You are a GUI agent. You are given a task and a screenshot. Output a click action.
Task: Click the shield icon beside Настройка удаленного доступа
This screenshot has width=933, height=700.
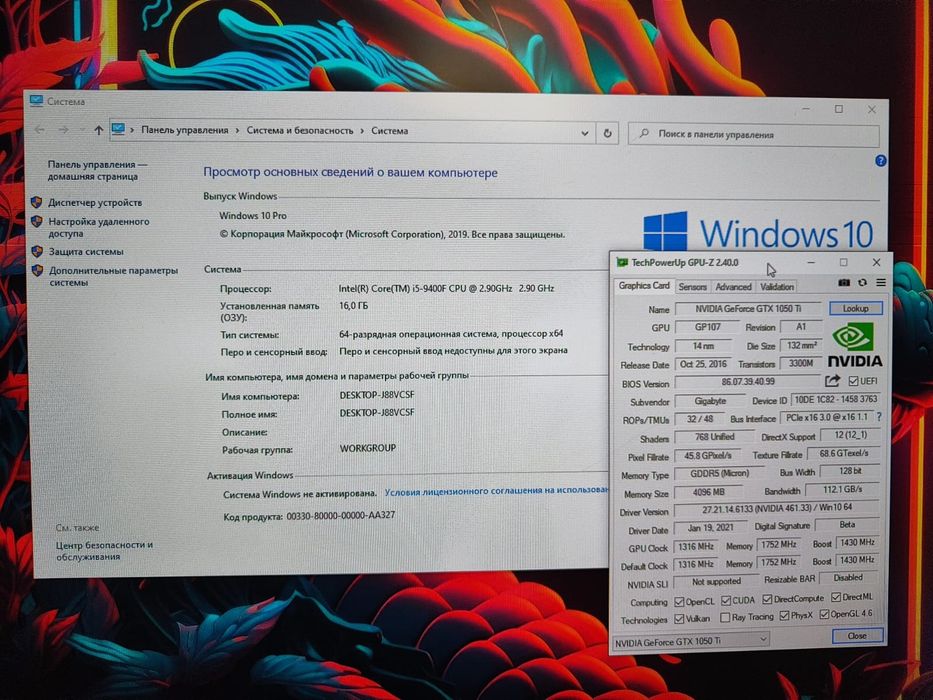click(x=37, y=221)
